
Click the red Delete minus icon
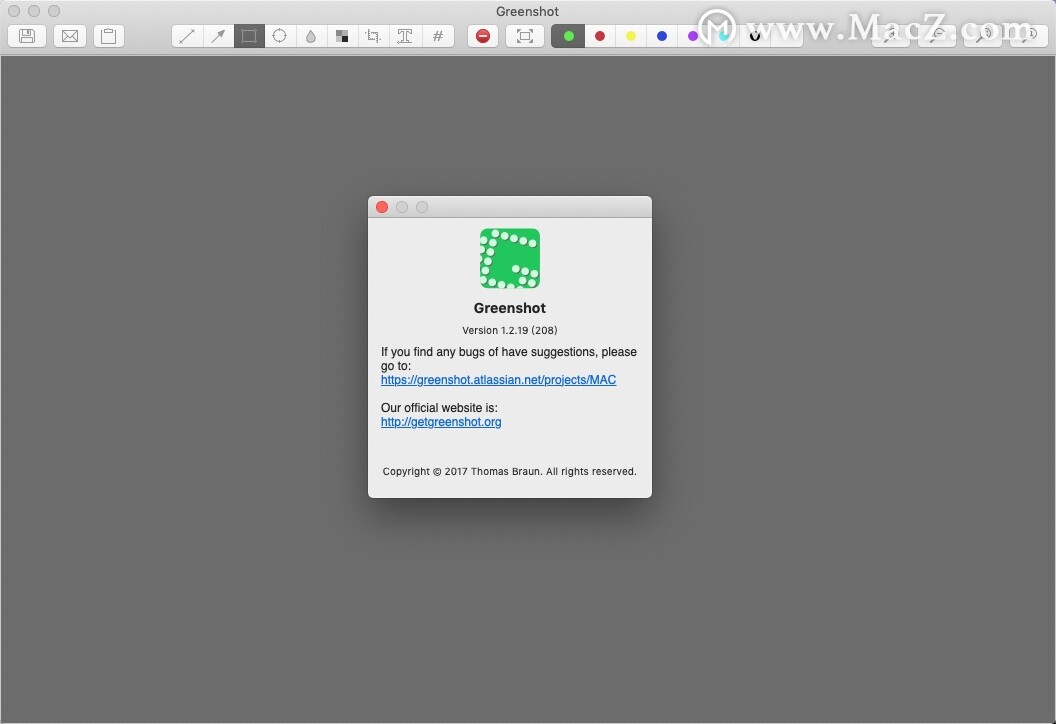click(x=483, y=36)
